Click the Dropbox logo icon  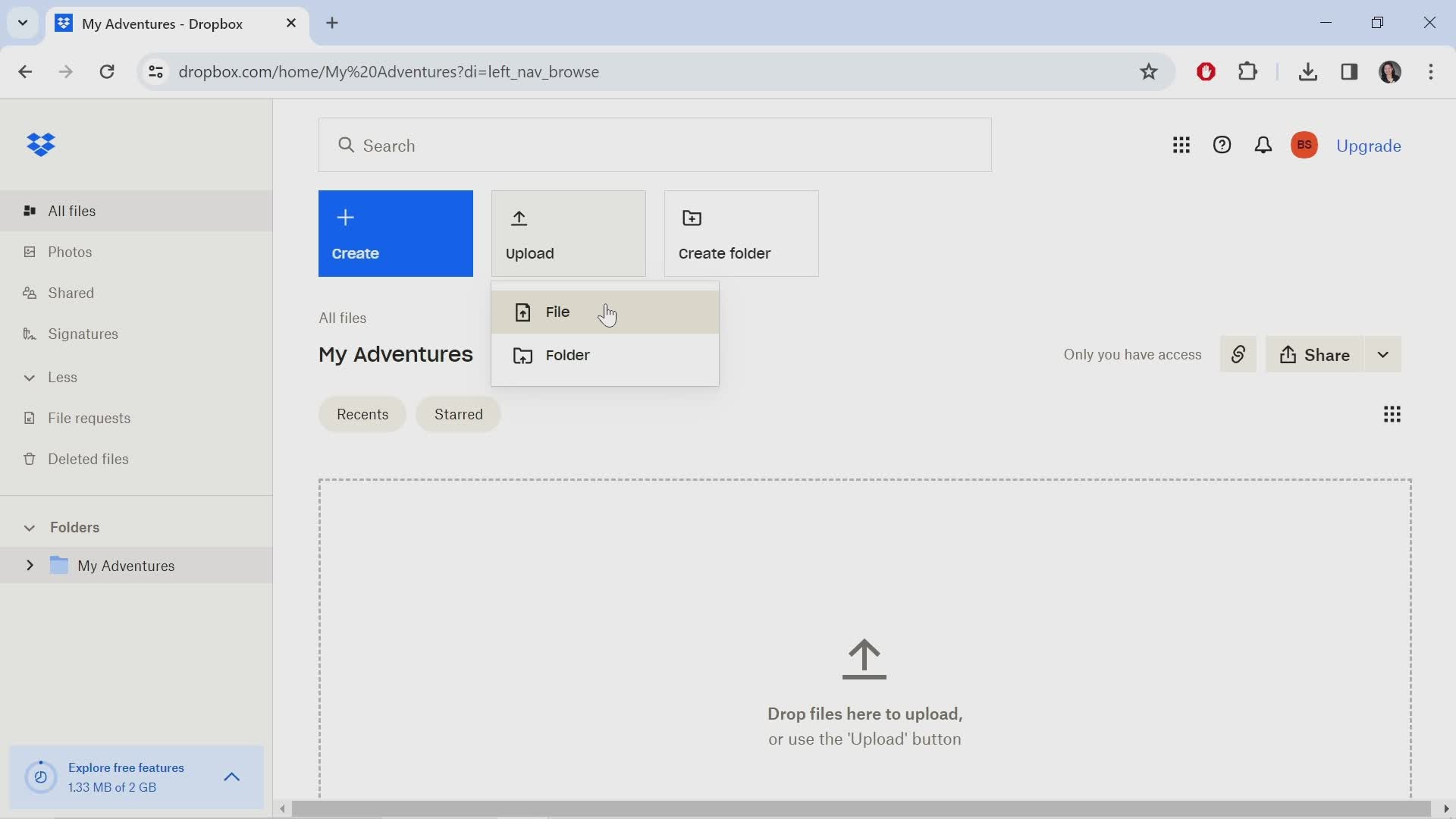point(41,145)
